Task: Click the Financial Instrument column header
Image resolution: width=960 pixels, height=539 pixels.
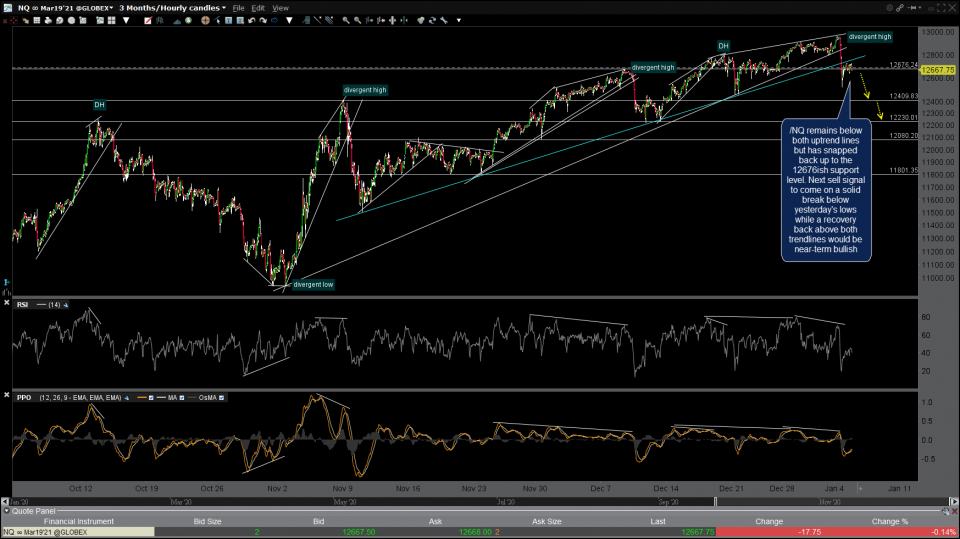Action: coord(79,521)
